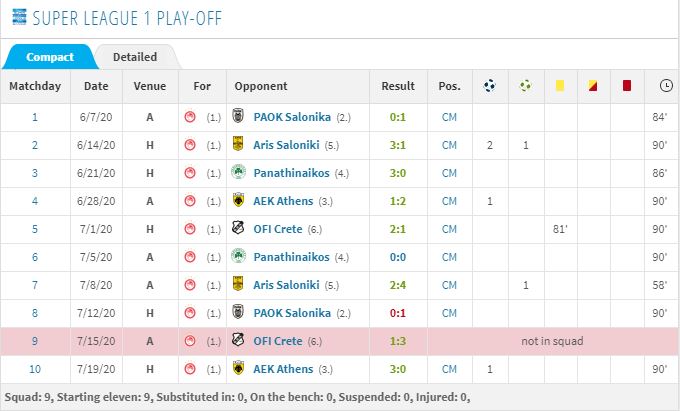This screenshot has height=411, width=680.
Task: Switch to the Detailed tab
Action: pyautogui.click(x=135, y=57)
